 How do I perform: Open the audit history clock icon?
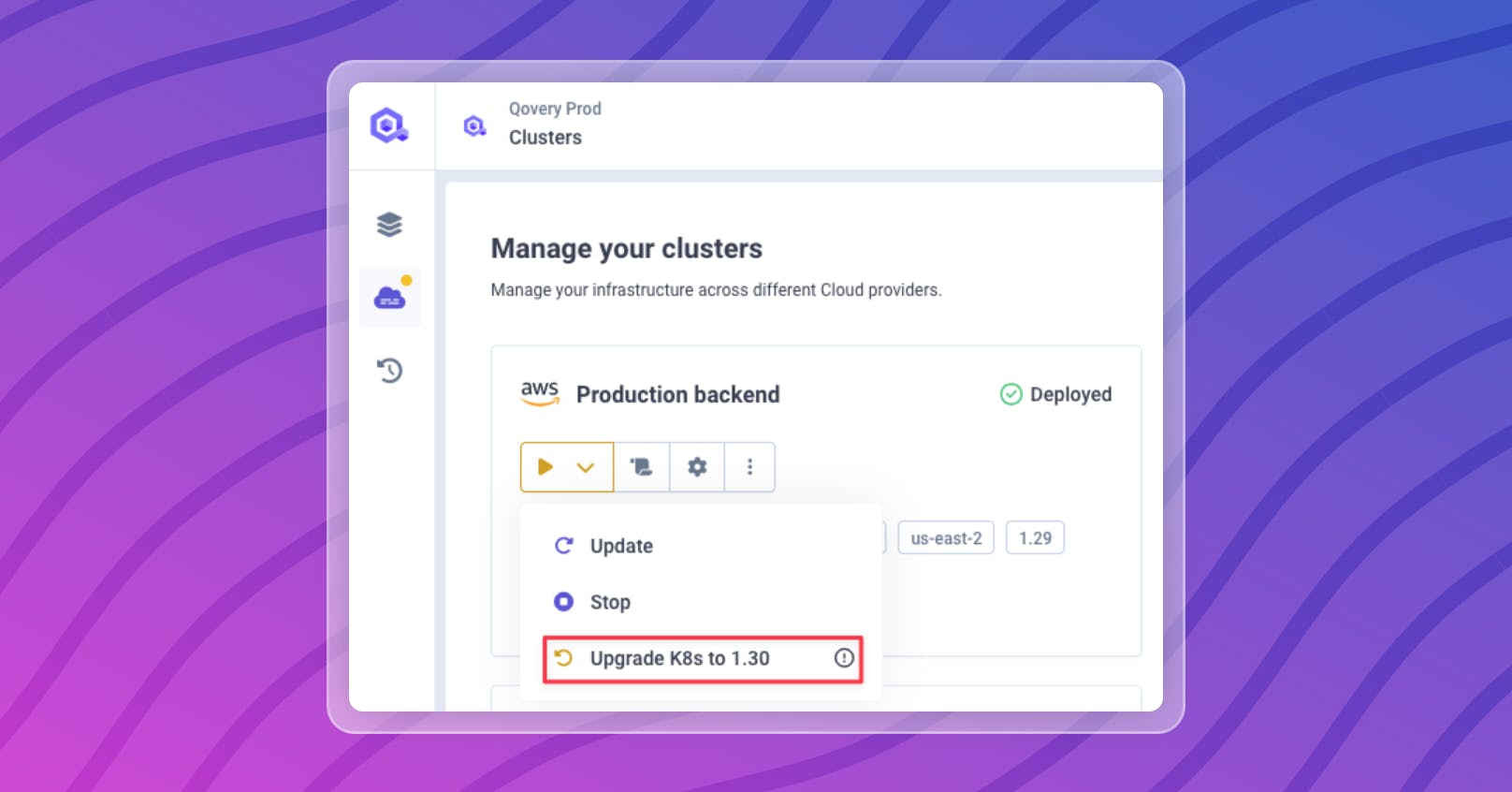[x=389, y=371]
